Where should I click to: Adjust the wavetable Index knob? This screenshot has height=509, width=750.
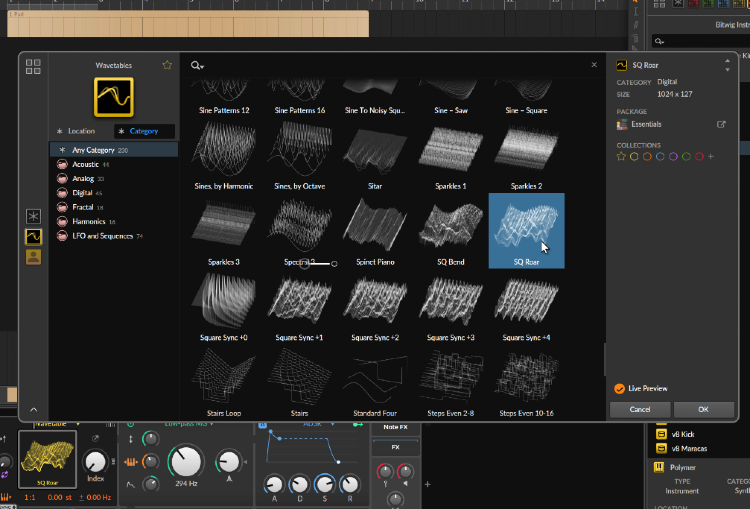point(95,462)
